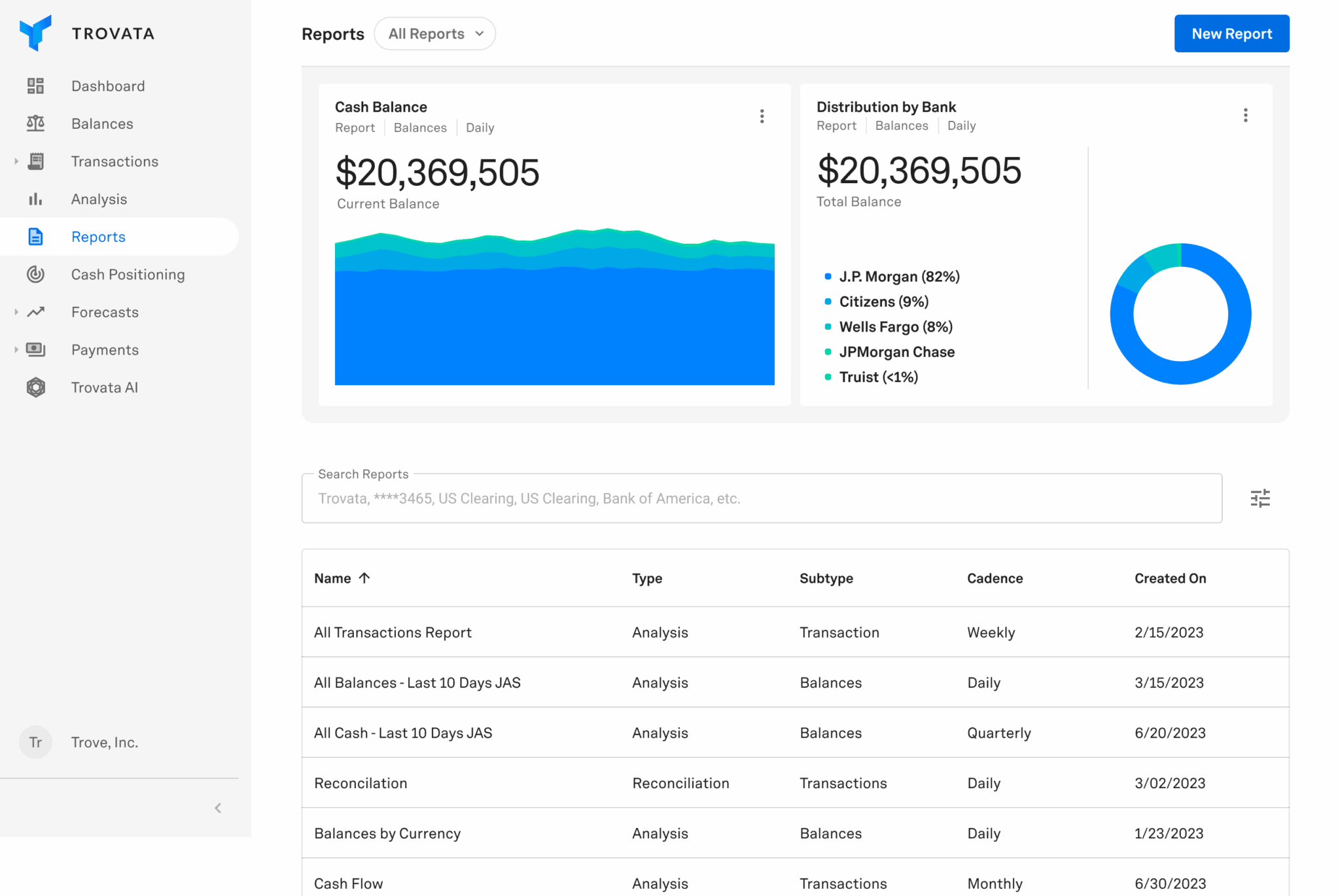Expand the Transactions sidebar section
Image resolution: width=1340 pixels, height=896 pixels.
tap(16, 161)
